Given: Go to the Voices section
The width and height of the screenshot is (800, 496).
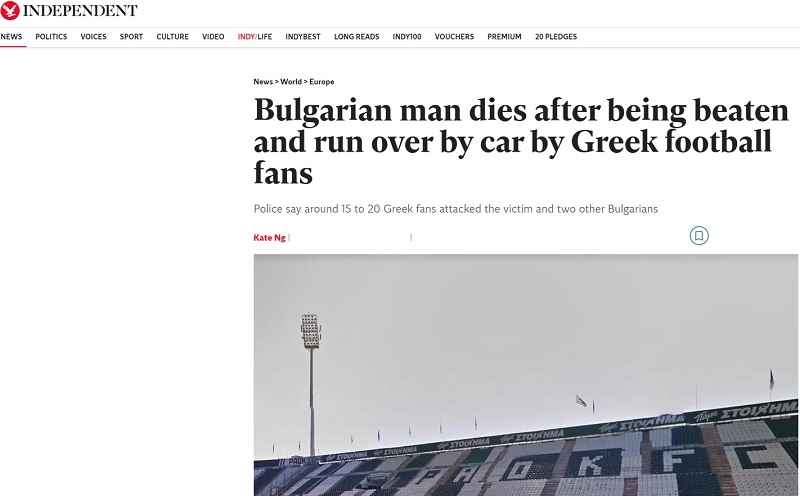Looking at the screenshot, I should pos(93,37).
